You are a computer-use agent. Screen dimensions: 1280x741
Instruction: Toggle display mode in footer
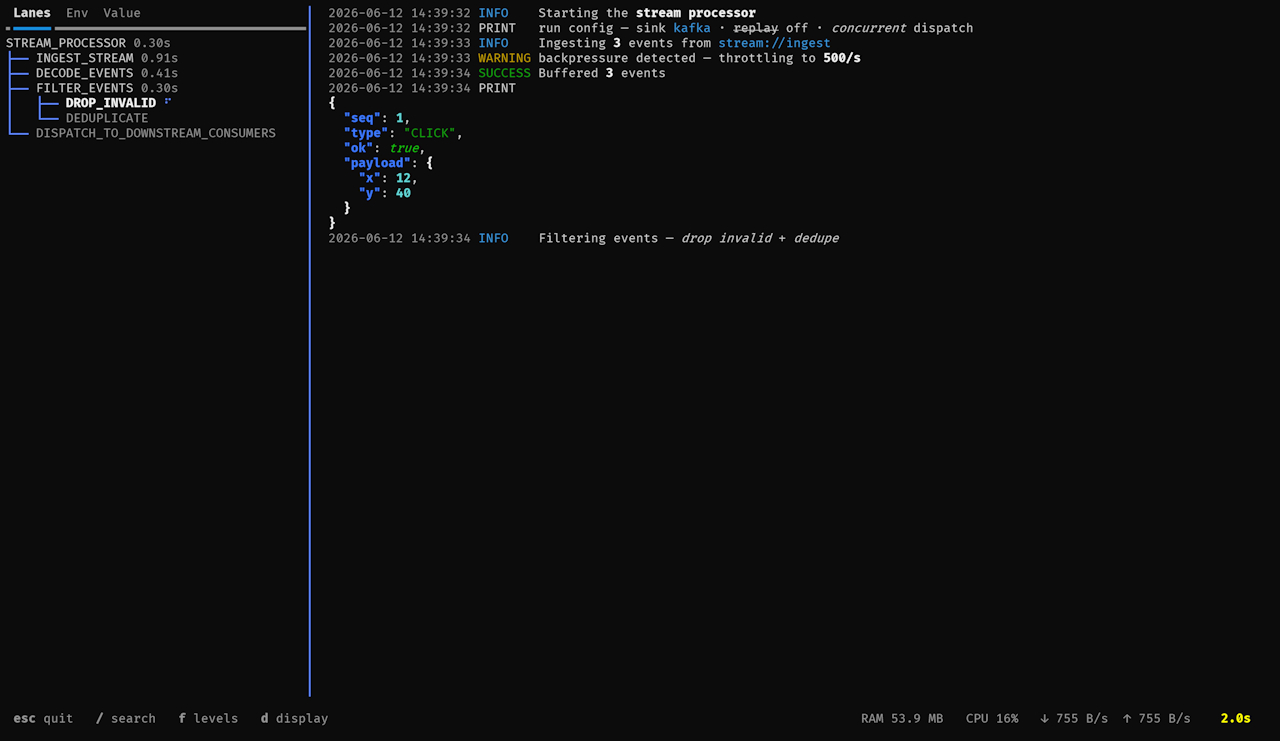tap(294, 718)
